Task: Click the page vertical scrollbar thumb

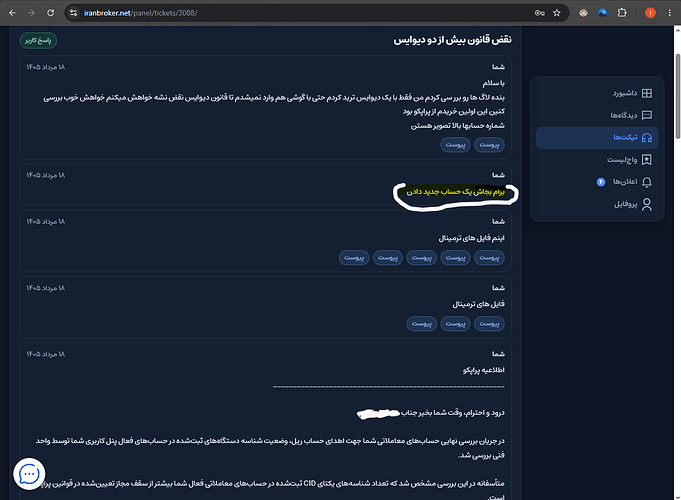Action: [x=678, y=96]
